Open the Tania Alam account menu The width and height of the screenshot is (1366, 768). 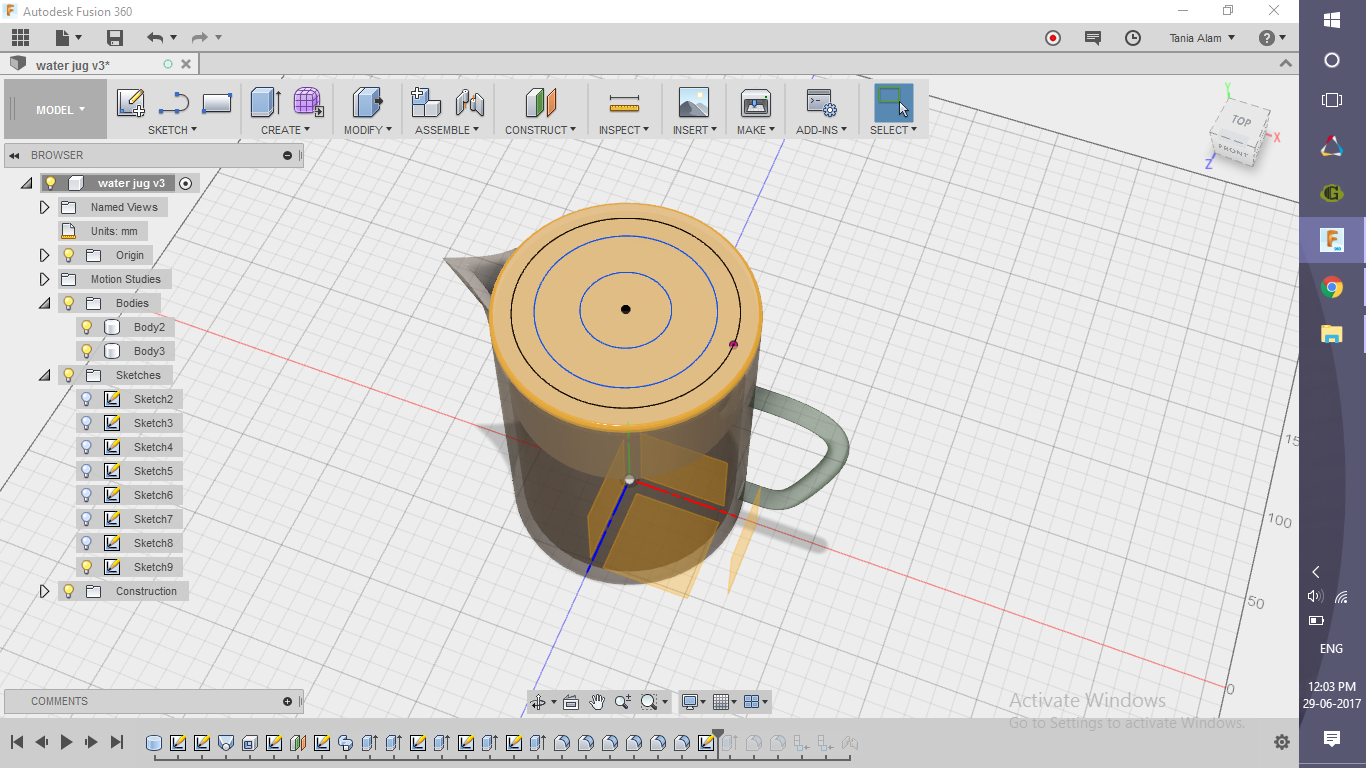point(1202,38)
